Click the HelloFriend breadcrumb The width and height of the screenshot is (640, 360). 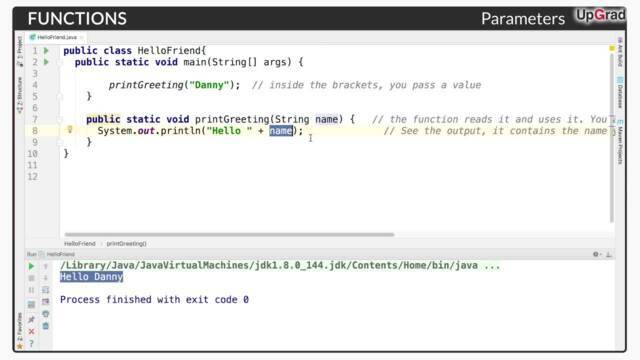click(x=80, y=244)
